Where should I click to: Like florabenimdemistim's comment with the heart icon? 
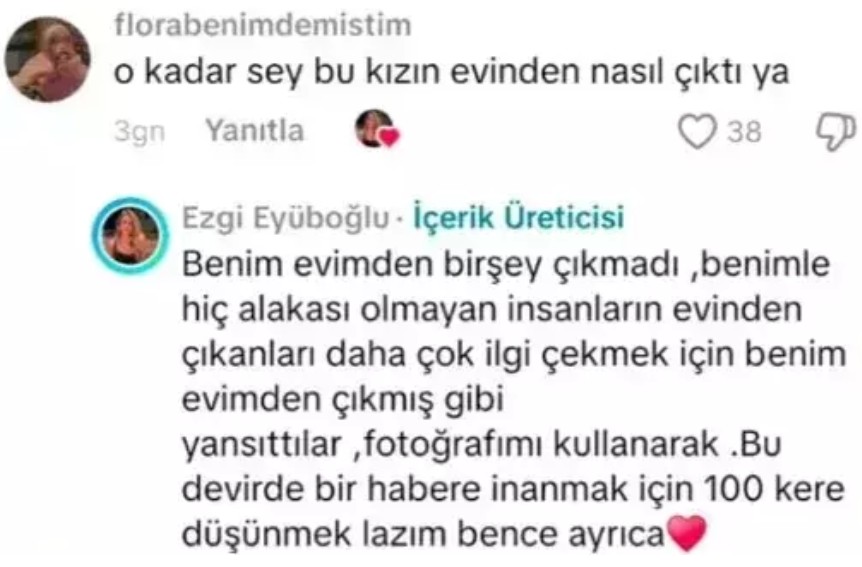pos(698,131)
